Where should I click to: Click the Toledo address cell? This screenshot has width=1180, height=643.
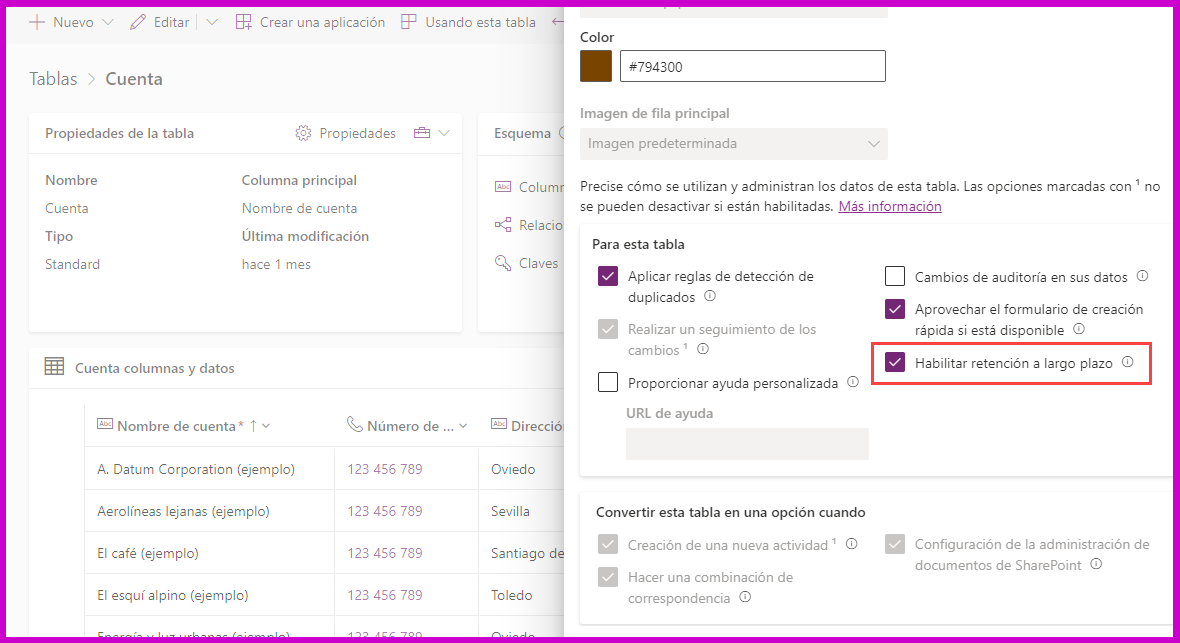tap(512, 596)
